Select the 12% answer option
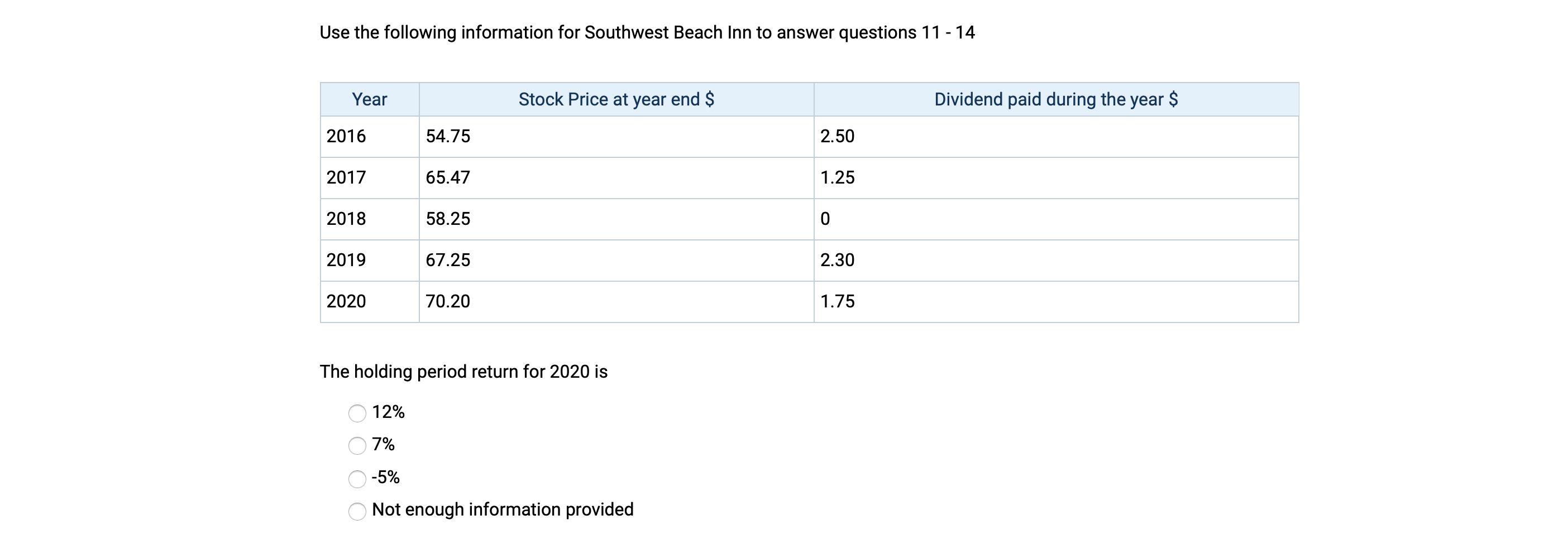Screen dimensions: 1568x544 pyautogui.click(x=357, y=413)
